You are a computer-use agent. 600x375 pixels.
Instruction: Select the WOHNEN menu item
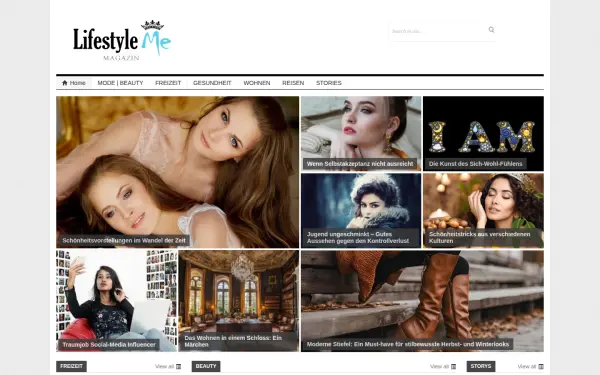(257, 83)
